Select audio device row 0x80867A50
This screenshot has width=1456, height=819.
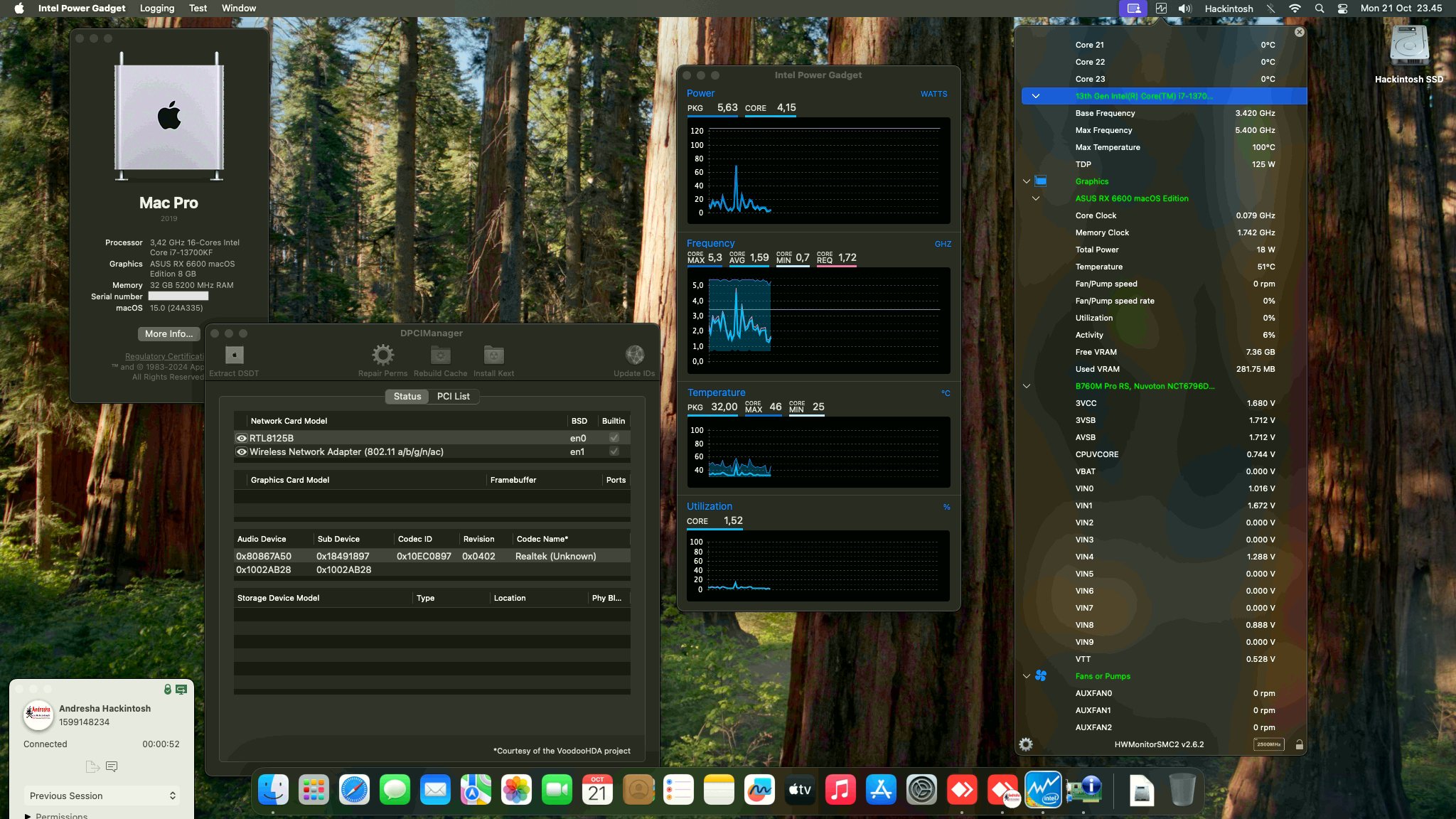pyautogui.click(x=432, y=556)
